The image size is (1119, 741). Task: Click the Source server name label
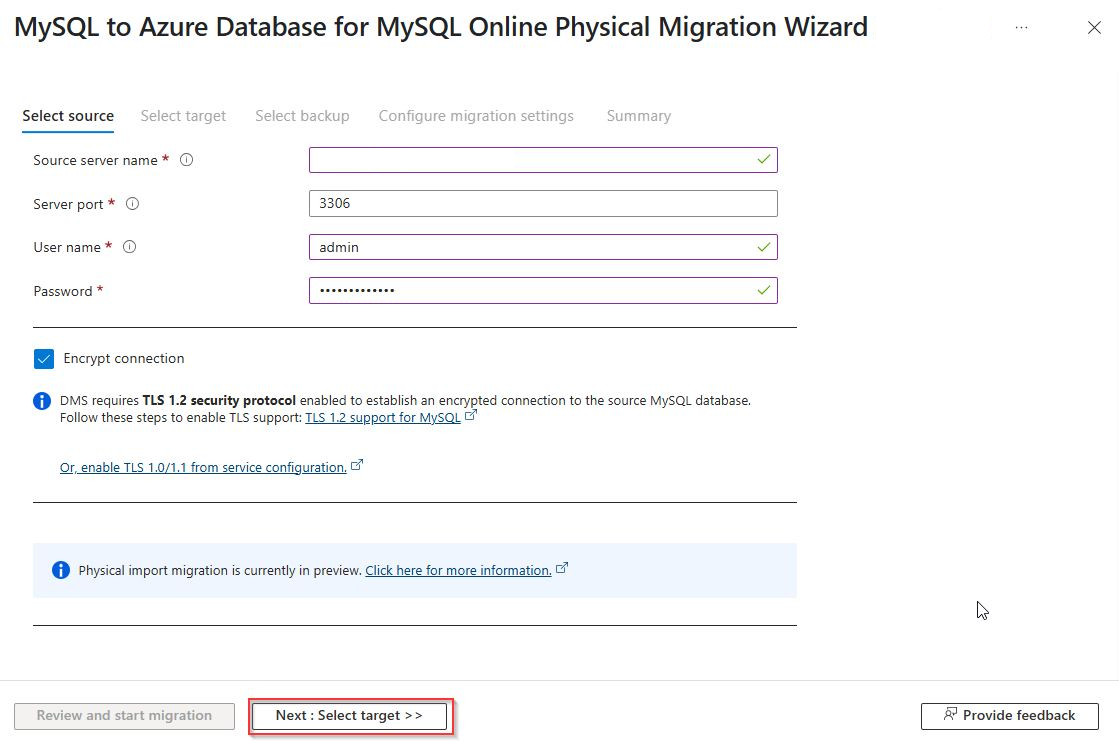pos(95,161)
